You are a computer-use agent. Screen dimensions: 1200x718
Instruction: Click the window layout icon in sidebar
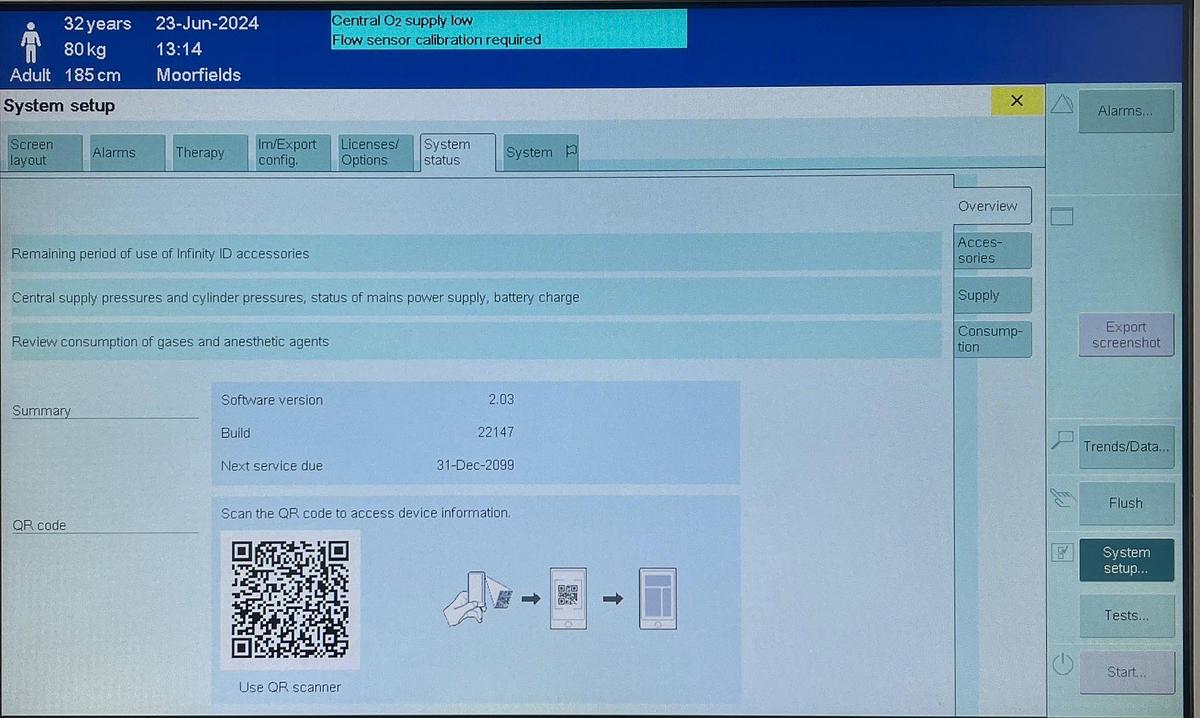(x=1061, y=216)
